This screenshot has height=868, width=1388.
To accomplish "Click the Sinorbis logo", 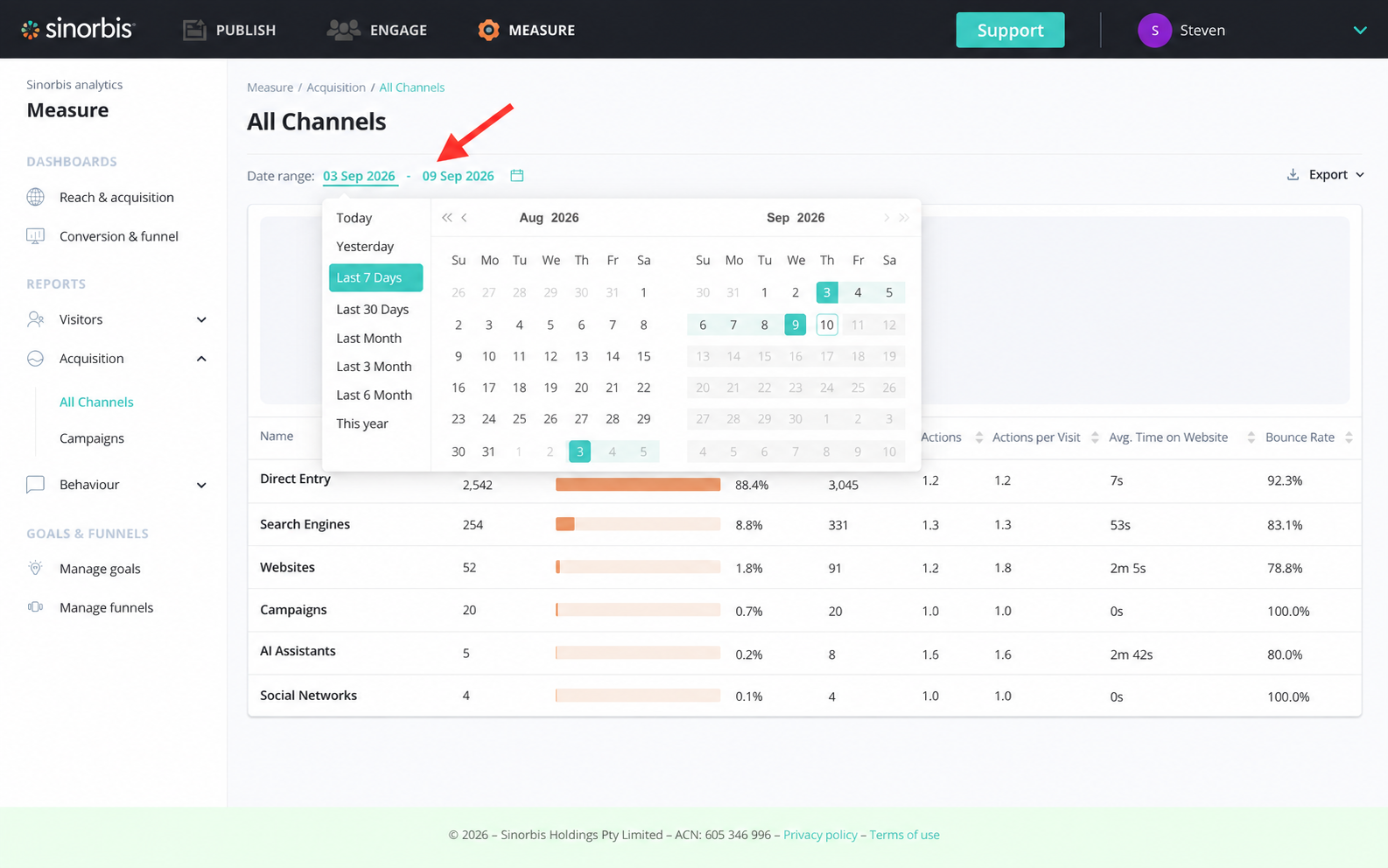I will pyautogui.click(x=78, y=30).
